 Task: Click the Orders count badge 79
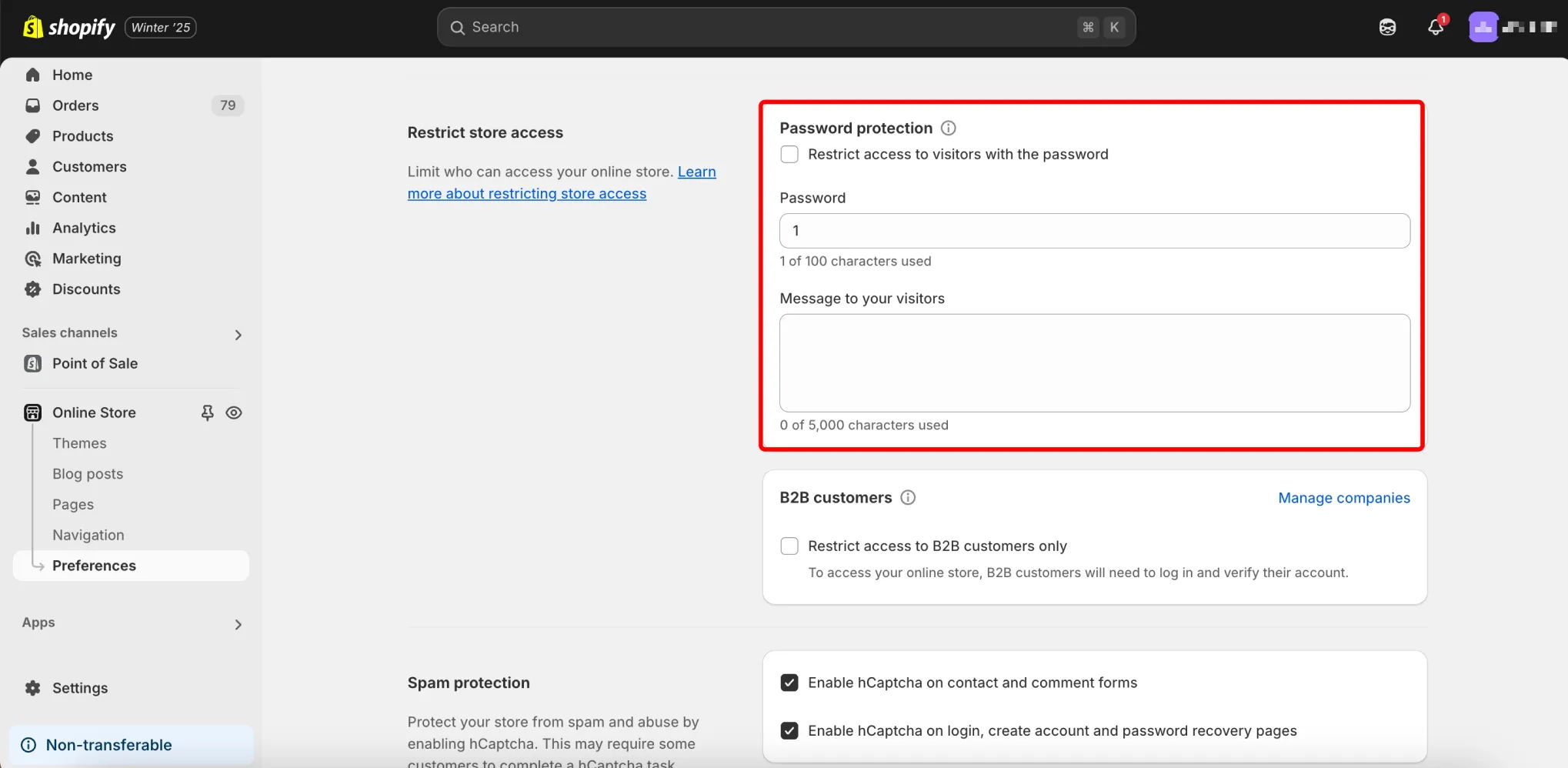click(228, 105)
